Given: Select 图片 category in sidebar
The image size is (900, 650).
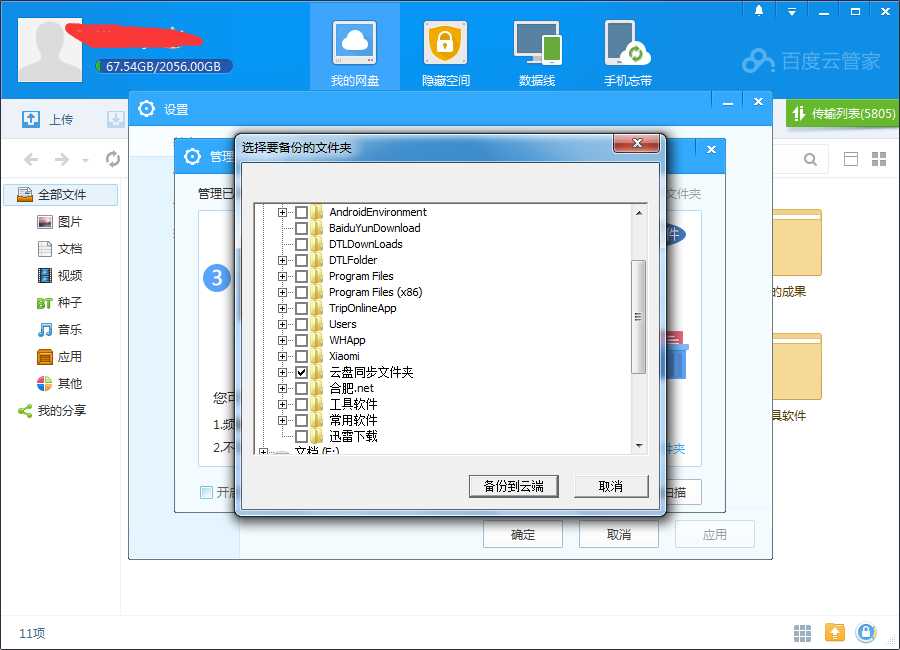Looking at the screenshot, I should pos(60,222).
